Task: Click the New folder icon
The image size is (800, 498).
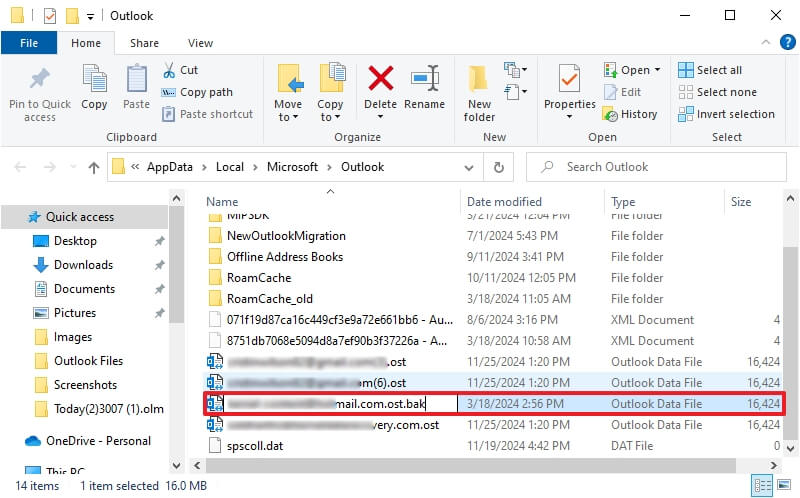Action: coord(478,80)
